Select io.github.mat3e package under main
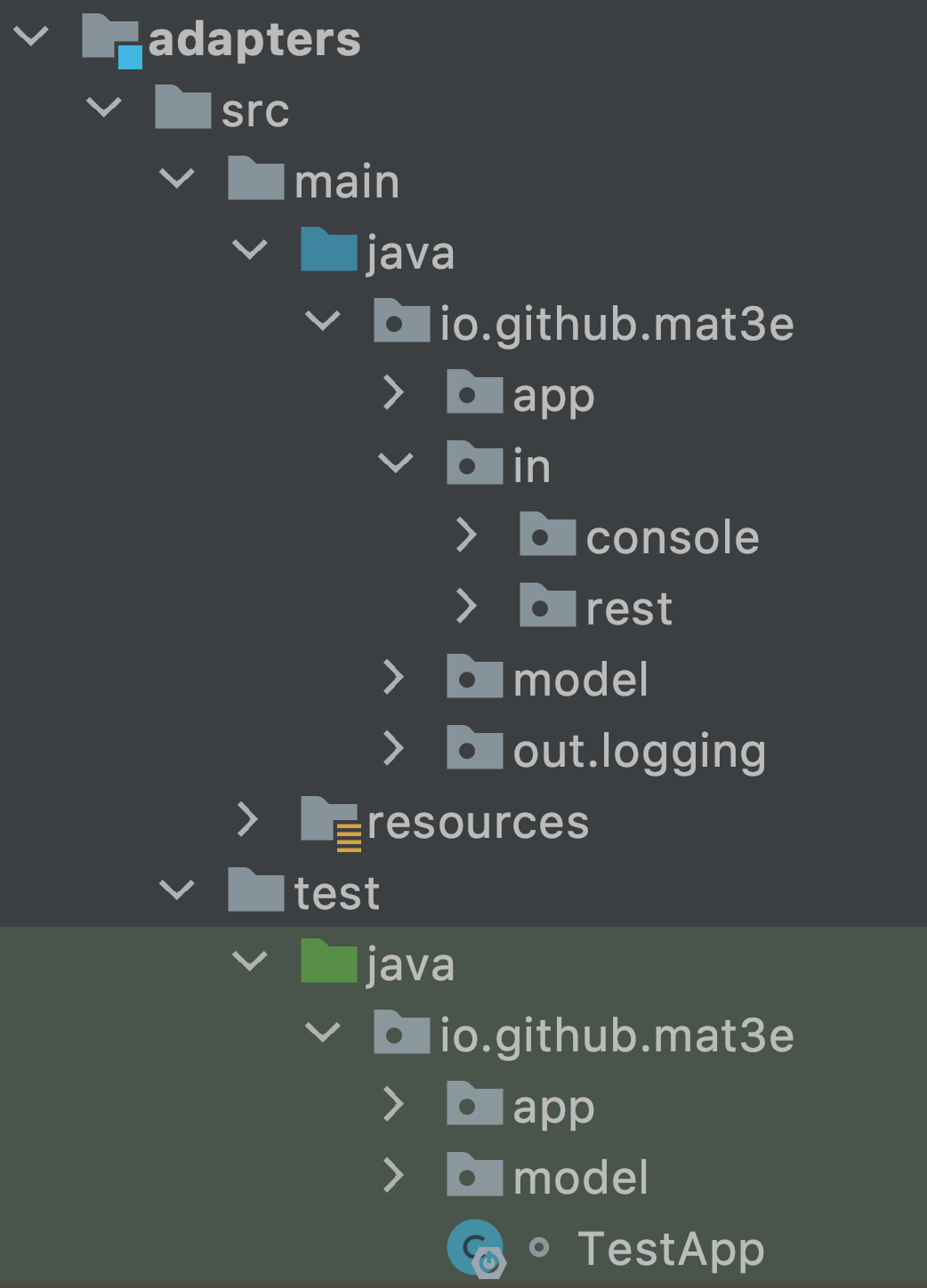927x1288 pixels. (x=617, y=323)
